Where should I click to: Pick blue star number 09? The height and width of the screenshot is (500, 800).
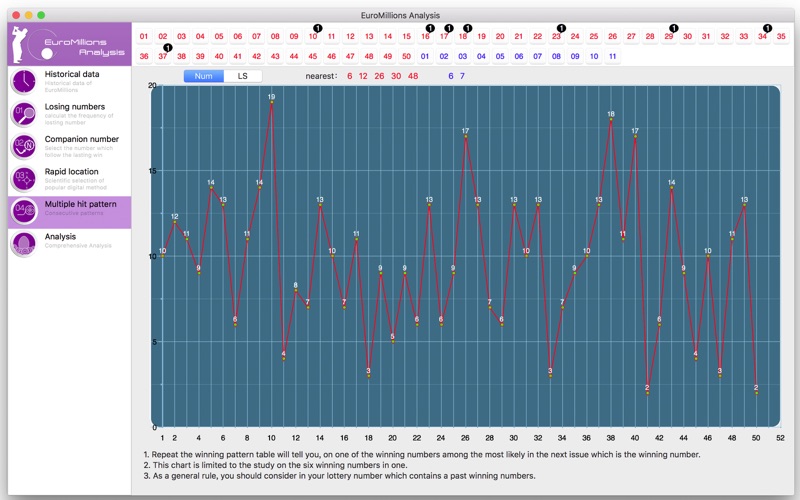(x=575, y=56)
